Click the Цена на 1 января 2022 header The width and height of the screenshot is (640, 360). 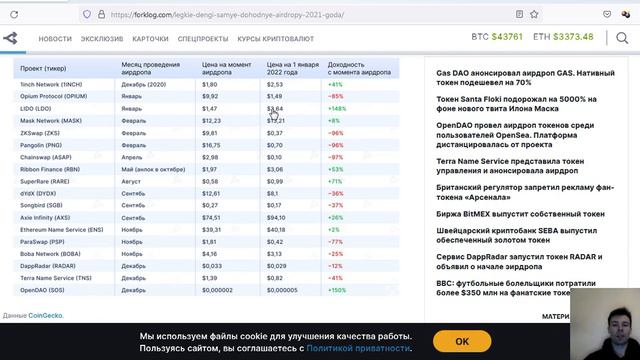click(293, 68)
